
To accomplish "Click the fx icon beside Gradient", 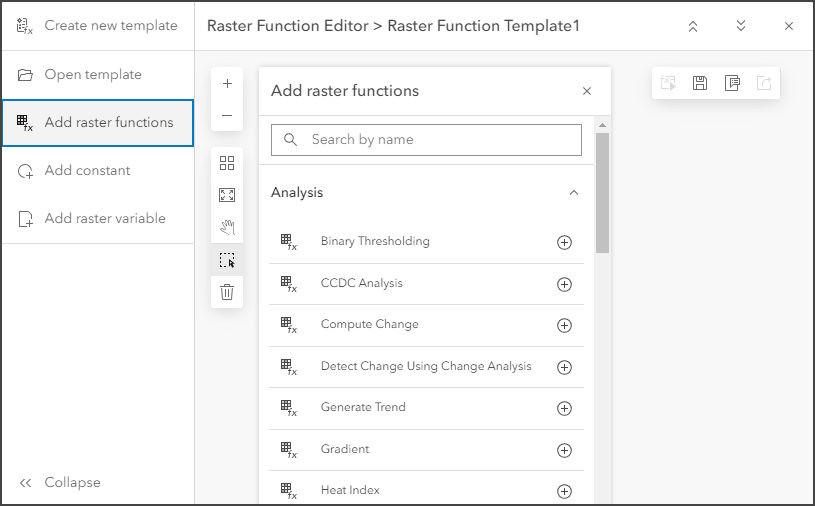I will click(x=288, y=450).
